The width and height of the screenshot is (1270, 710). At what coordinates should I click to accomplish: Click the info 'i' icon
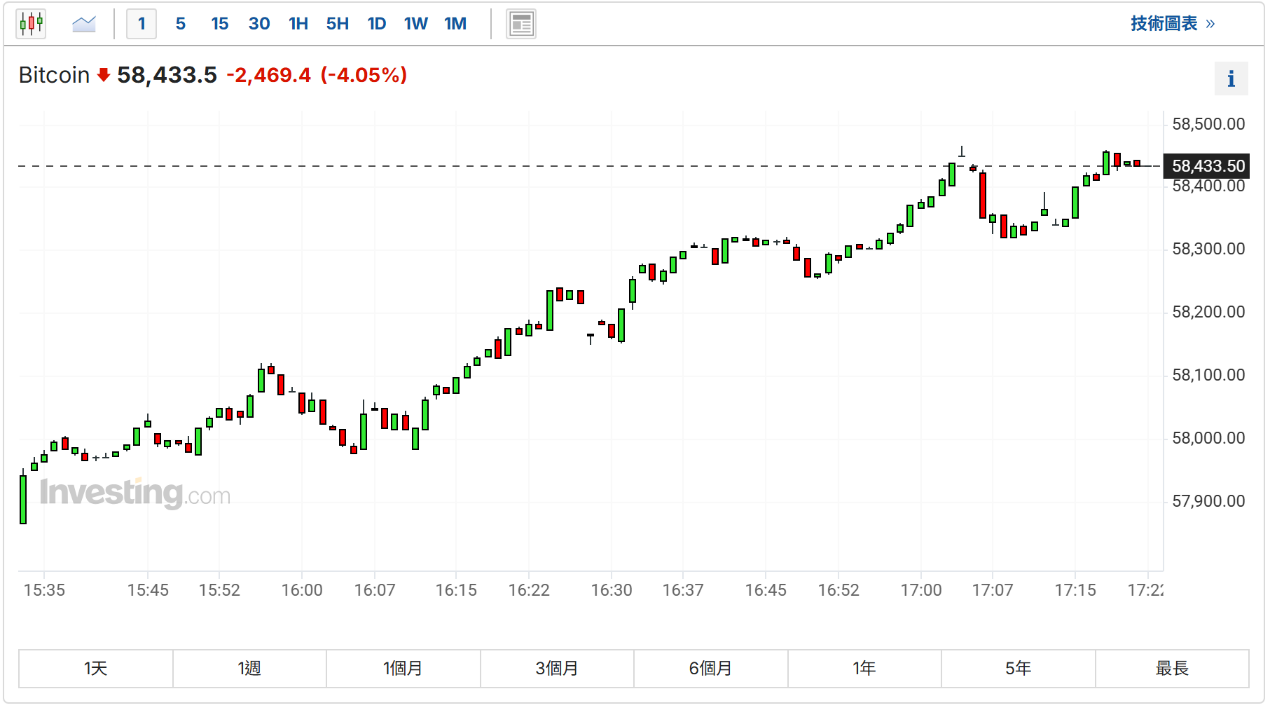click(x=1231, y=79)
